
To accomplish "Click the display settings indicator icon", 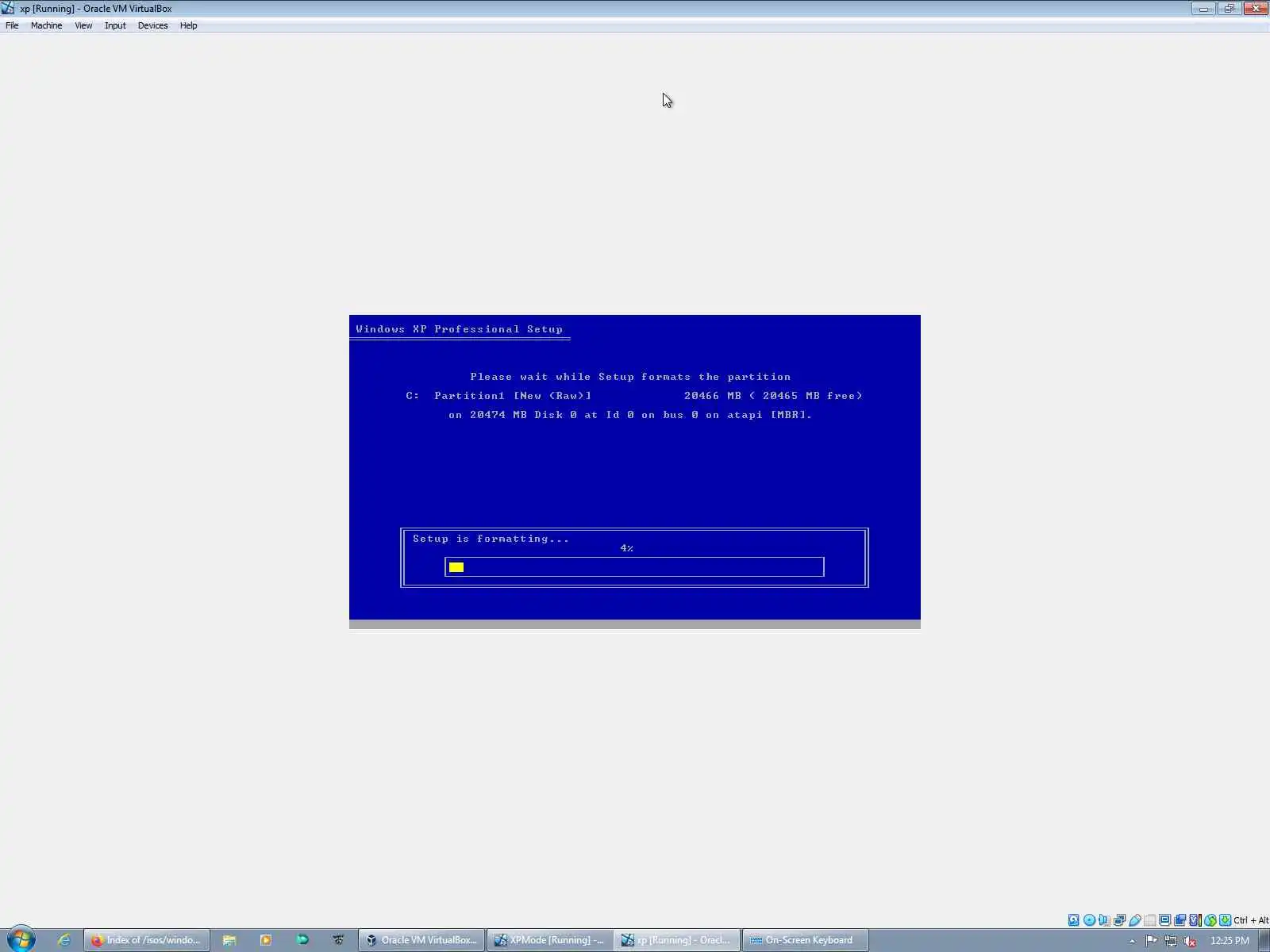I will (1164, 920).
